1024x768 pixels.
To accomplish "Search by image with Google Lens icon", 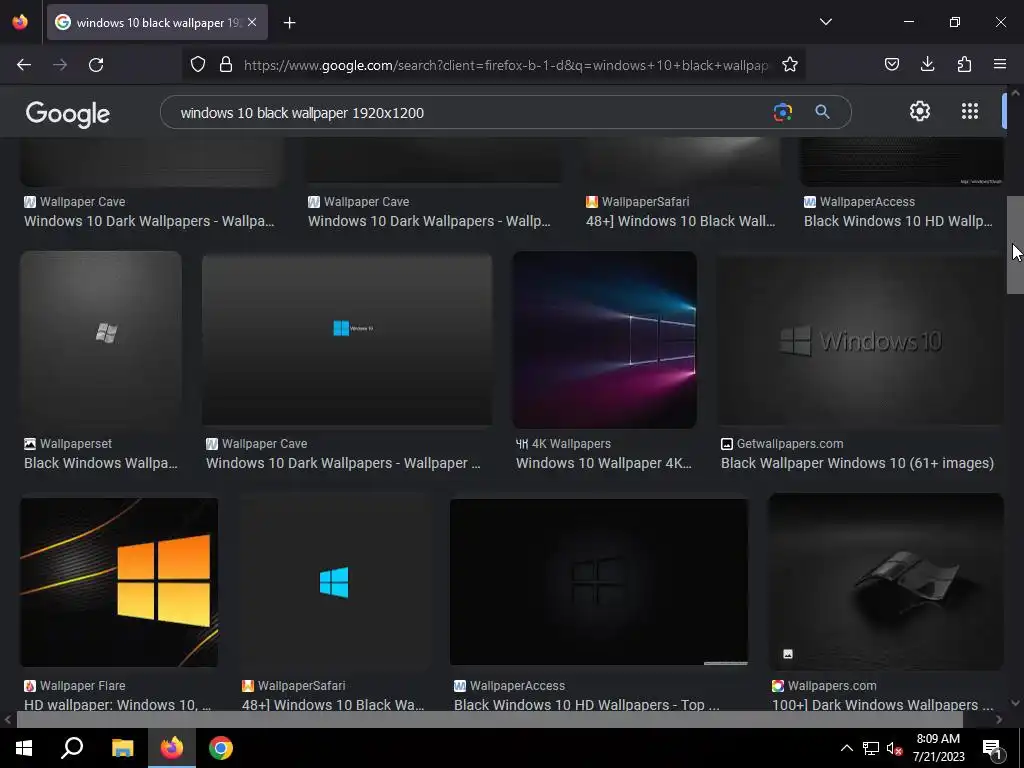I will [782, 112].
